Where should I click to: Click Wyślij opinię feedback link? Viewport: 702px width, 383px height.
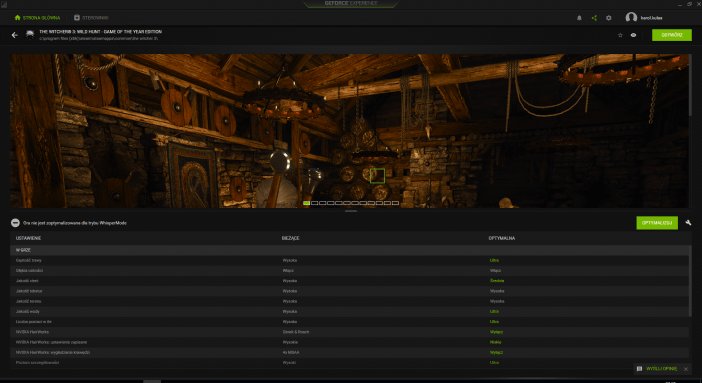661,369
